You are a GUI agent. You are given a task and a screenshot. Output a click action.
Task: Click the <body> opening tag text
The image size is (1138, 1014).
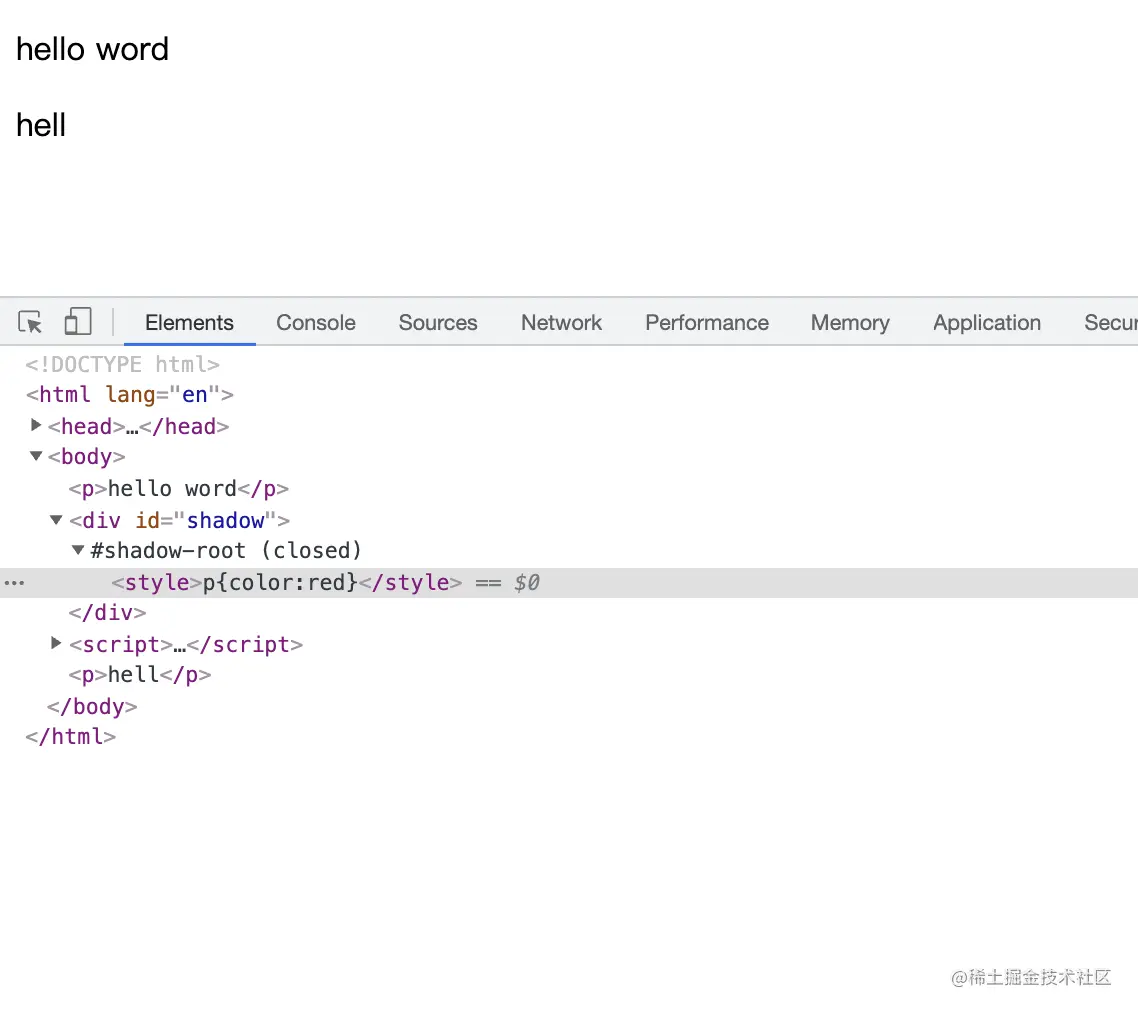(86, 457)
